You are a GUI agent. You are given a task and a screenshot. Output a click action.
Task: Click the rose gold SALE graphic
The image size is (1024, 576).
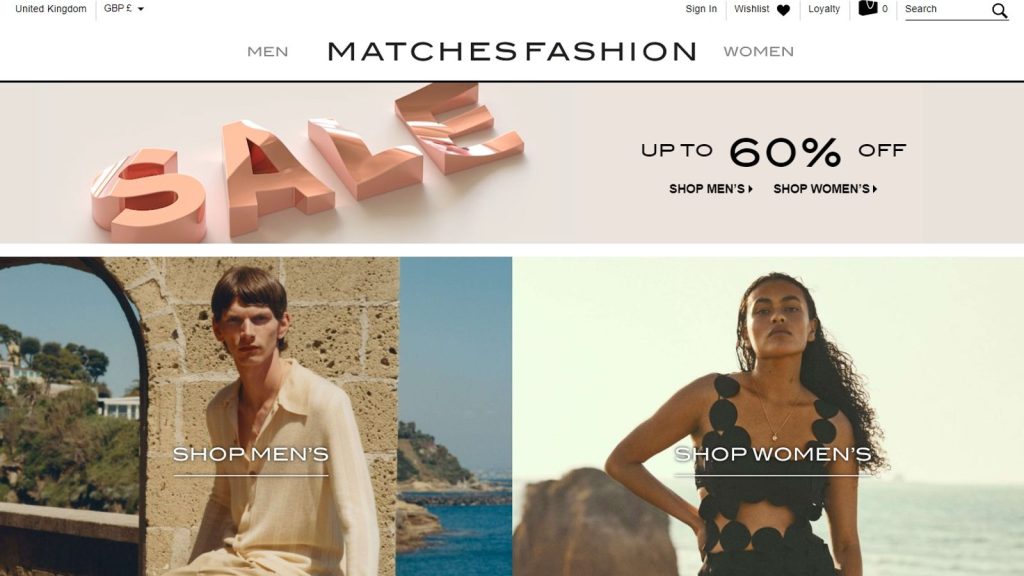[x=307, y=163]
